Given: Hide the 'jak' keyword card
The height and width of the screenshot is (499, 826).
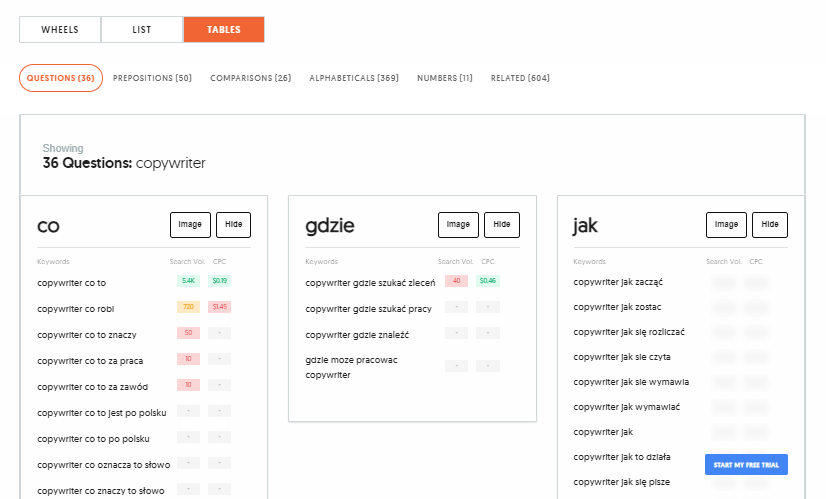Looking at the screenshot, I should [x=770, y=225].
